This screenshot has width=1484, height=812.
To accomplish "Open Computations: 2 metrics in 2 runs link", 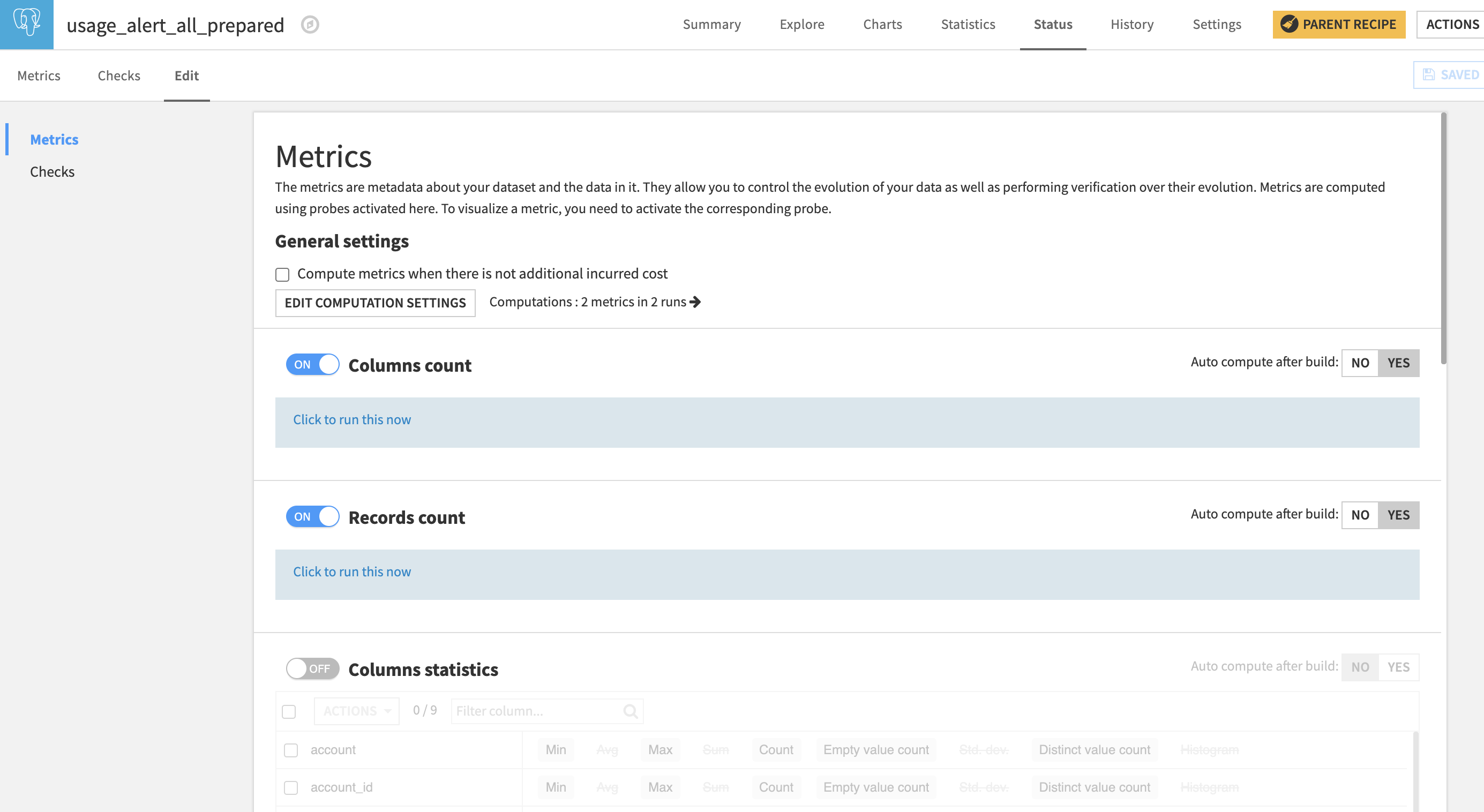I will tap(595, 302).
